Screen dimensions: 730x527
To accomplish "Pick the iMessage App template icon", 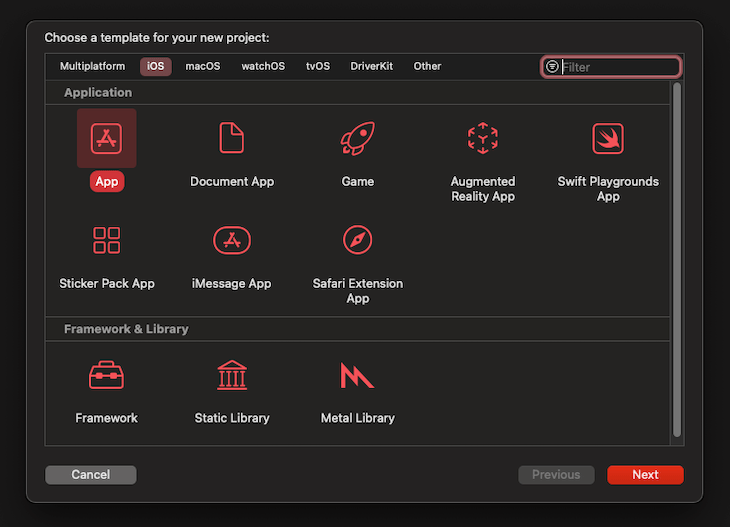I will [x=232, y=240].
